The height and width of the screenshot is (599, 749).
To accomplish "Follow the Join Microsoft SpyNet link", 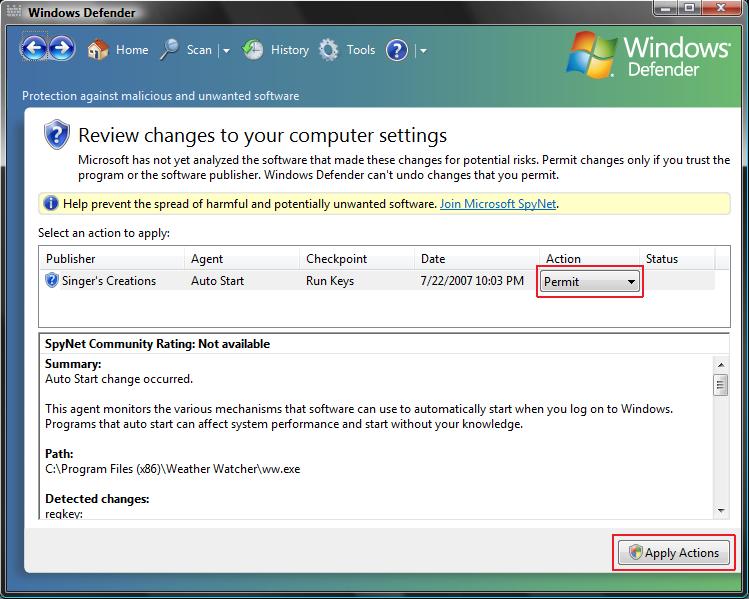I will [x=498, y=204].
